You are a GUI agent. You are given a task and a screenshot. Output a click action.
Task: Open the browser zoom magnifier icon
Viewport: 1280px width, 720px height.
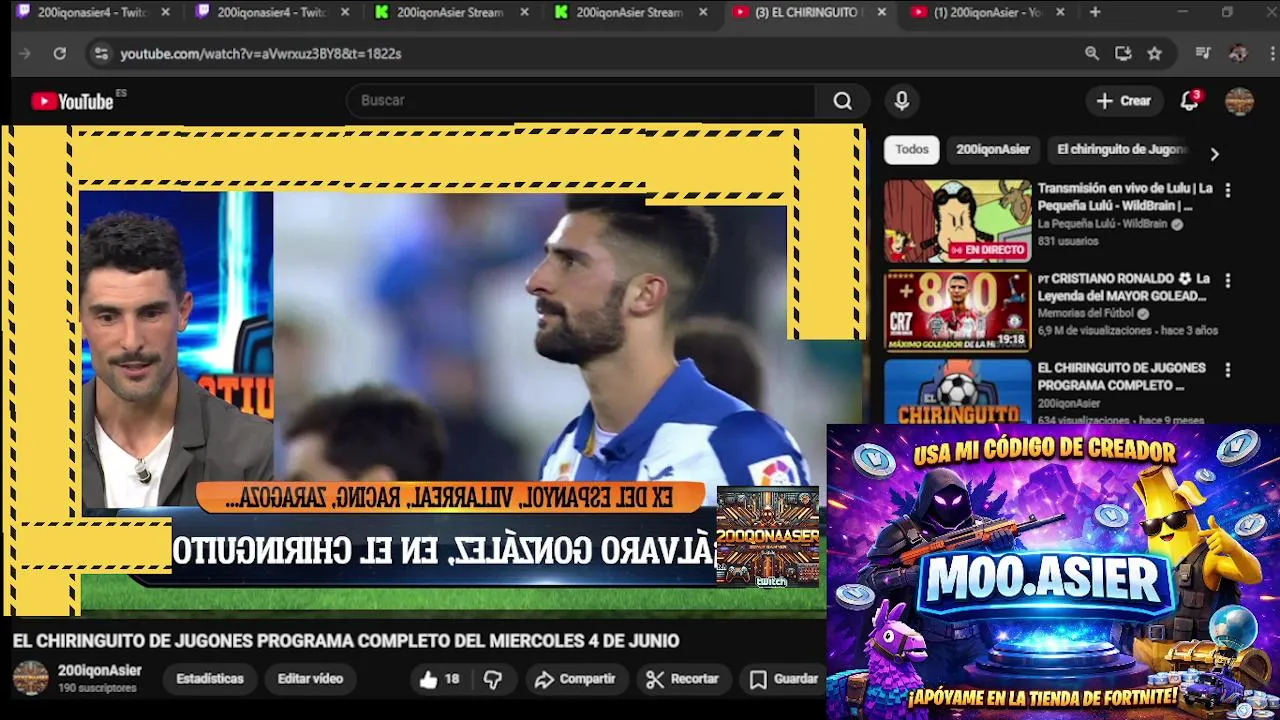tap(1092, 53)
